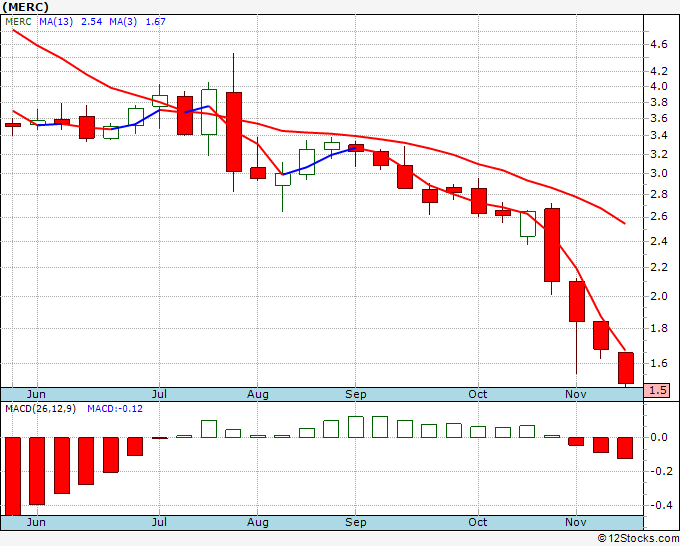This screenshot has width=680, height=546.
Task: Click the 4.0 price axis label
Action: [658, 86]
